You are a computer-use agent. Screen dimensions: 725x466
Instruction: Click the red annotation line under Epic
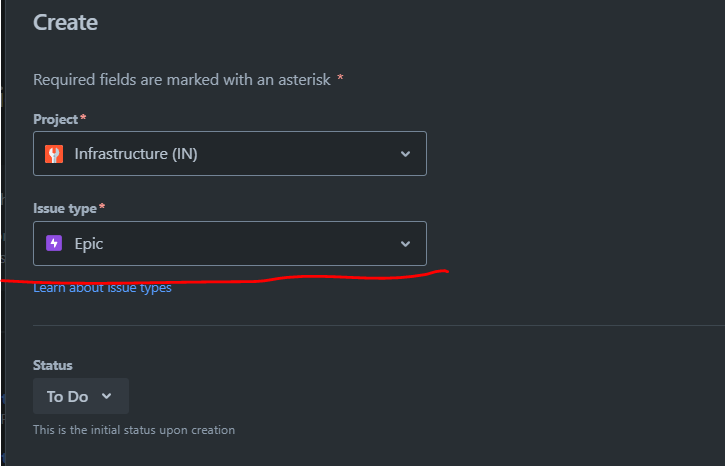click(x=224, y=278)
